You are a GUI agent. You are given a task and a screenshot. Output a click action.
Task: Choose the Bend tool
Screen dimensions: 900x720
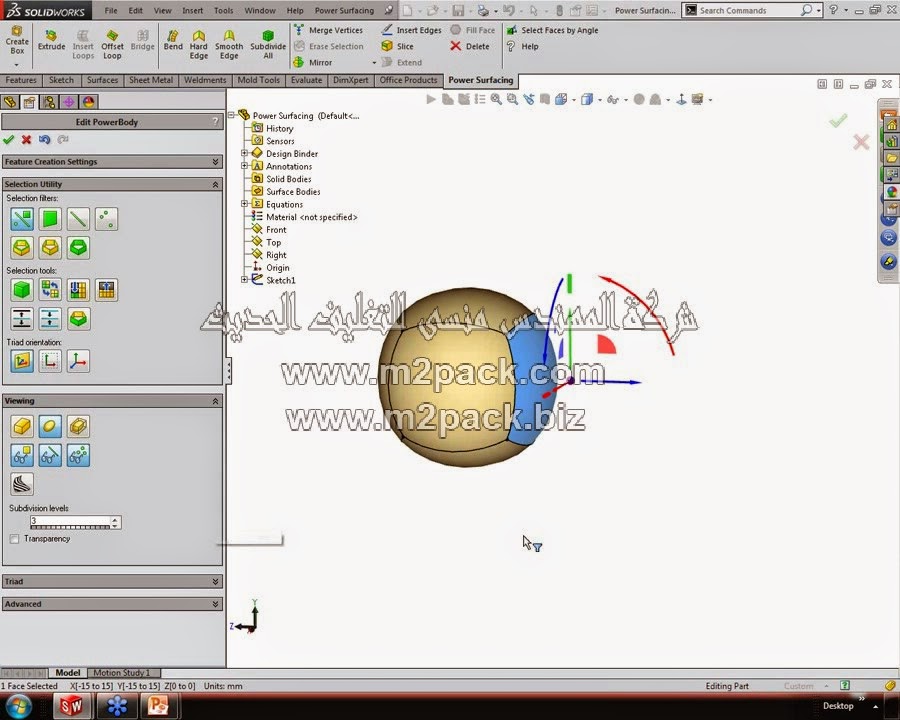point(173,41)
